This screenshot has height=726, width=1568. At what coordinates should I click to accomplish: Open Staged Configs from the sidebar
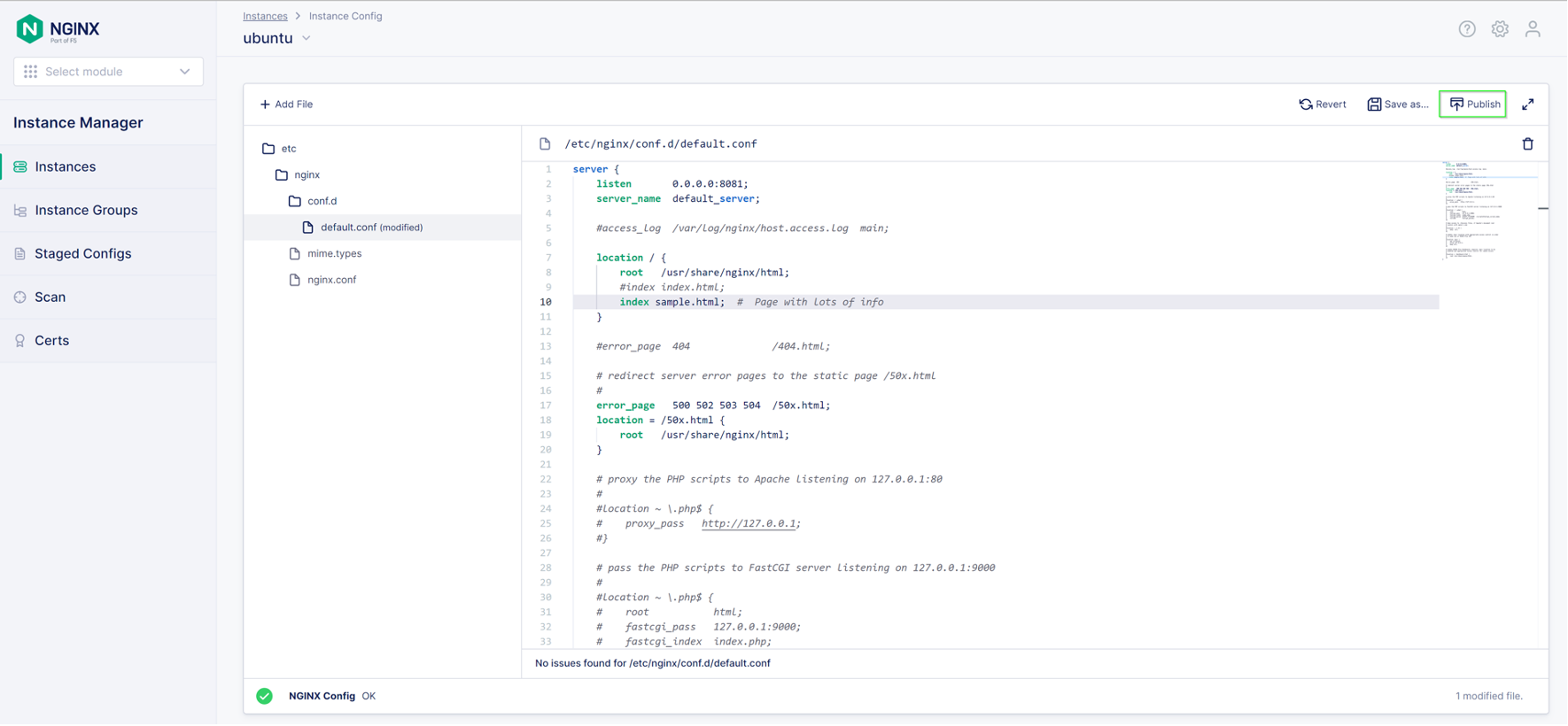tap(108, 253)
